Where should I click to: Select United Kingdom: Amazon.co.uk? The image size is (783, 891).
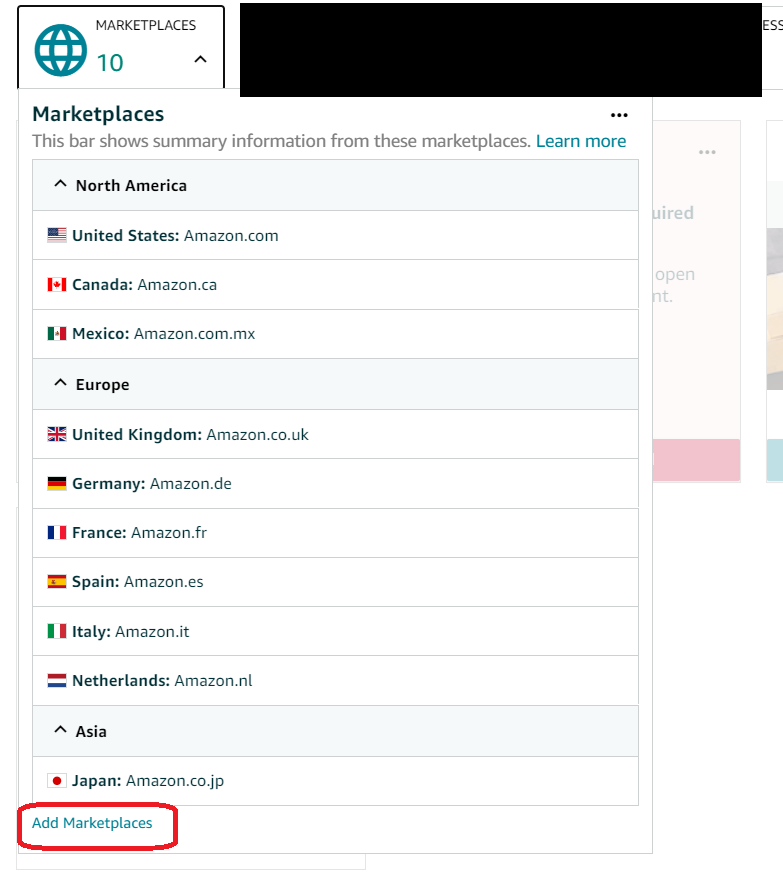335,434
